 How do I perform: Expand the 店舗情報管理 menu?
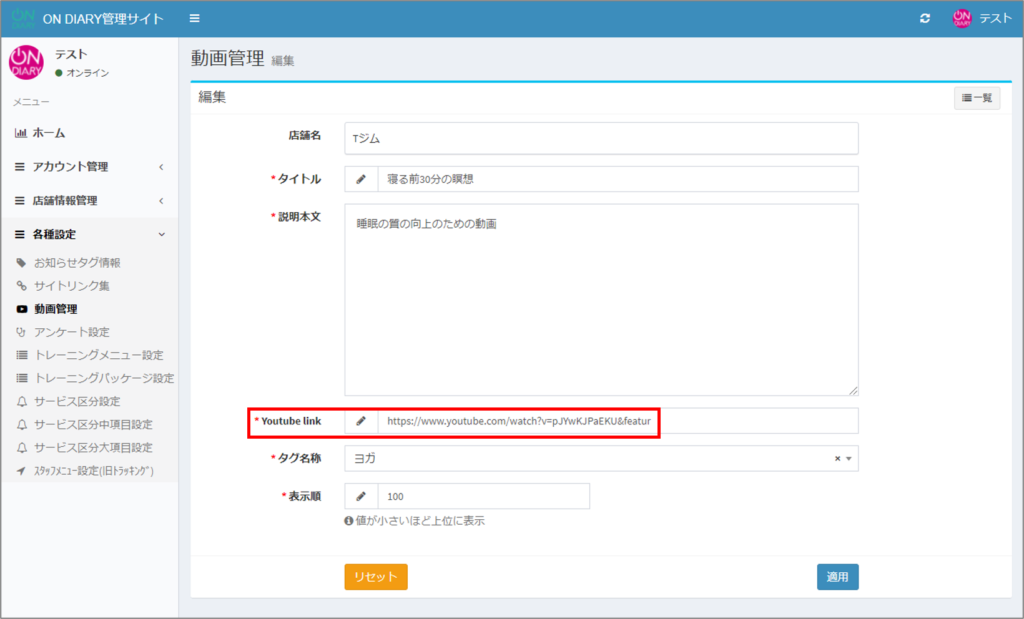88,201
